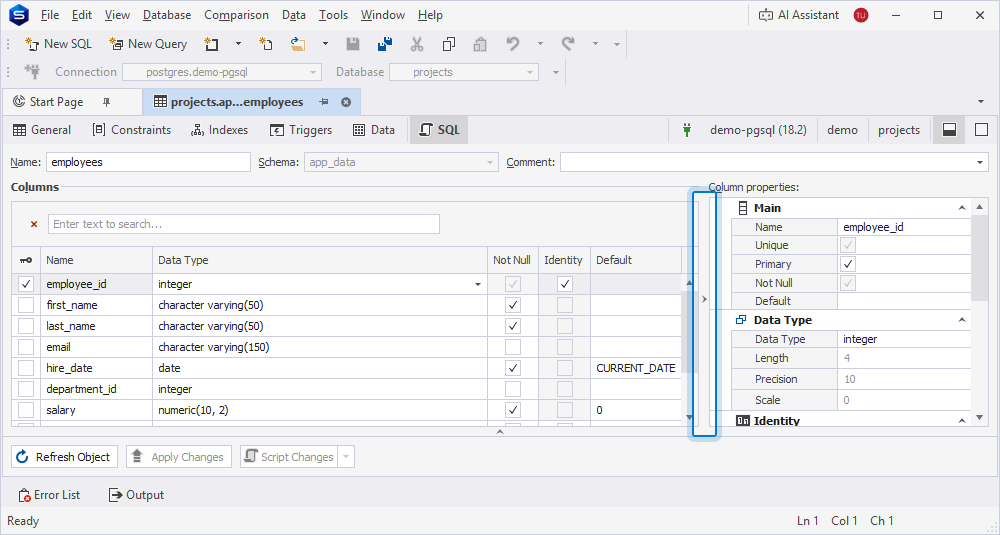The height and width of the screenshot is (535, 1000).
Task: Collapse the Identity properties section
Action: pyautogui.click(x=962, y=421)
